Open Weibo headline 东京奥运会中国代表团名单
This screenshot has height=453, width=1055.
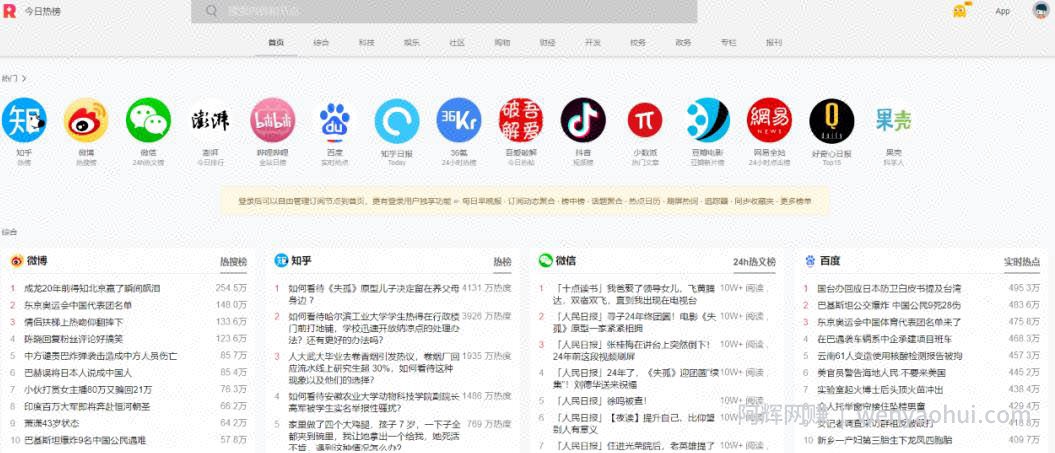[78, 305]
